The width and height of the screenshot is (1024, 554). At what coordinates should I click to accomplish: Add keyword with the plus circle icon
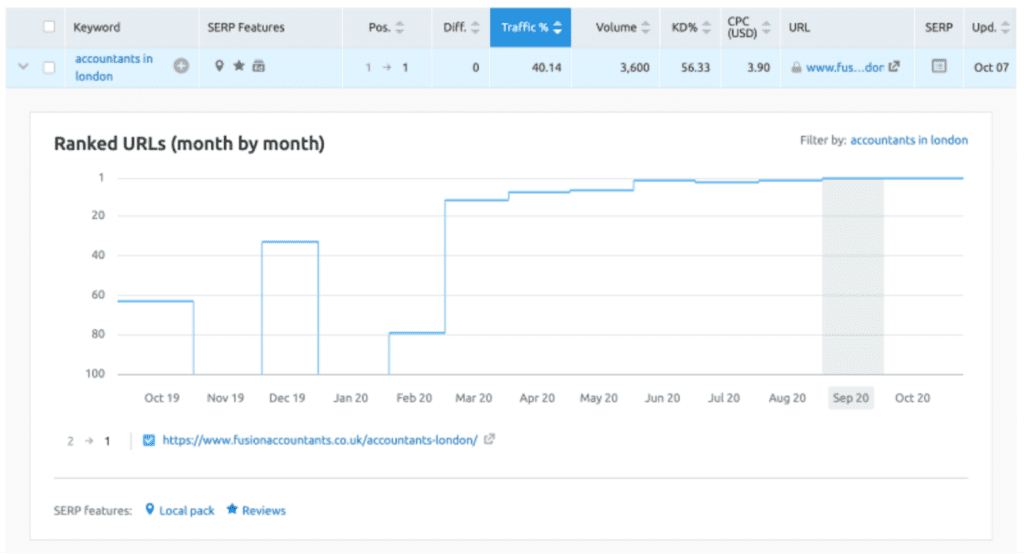181,66
